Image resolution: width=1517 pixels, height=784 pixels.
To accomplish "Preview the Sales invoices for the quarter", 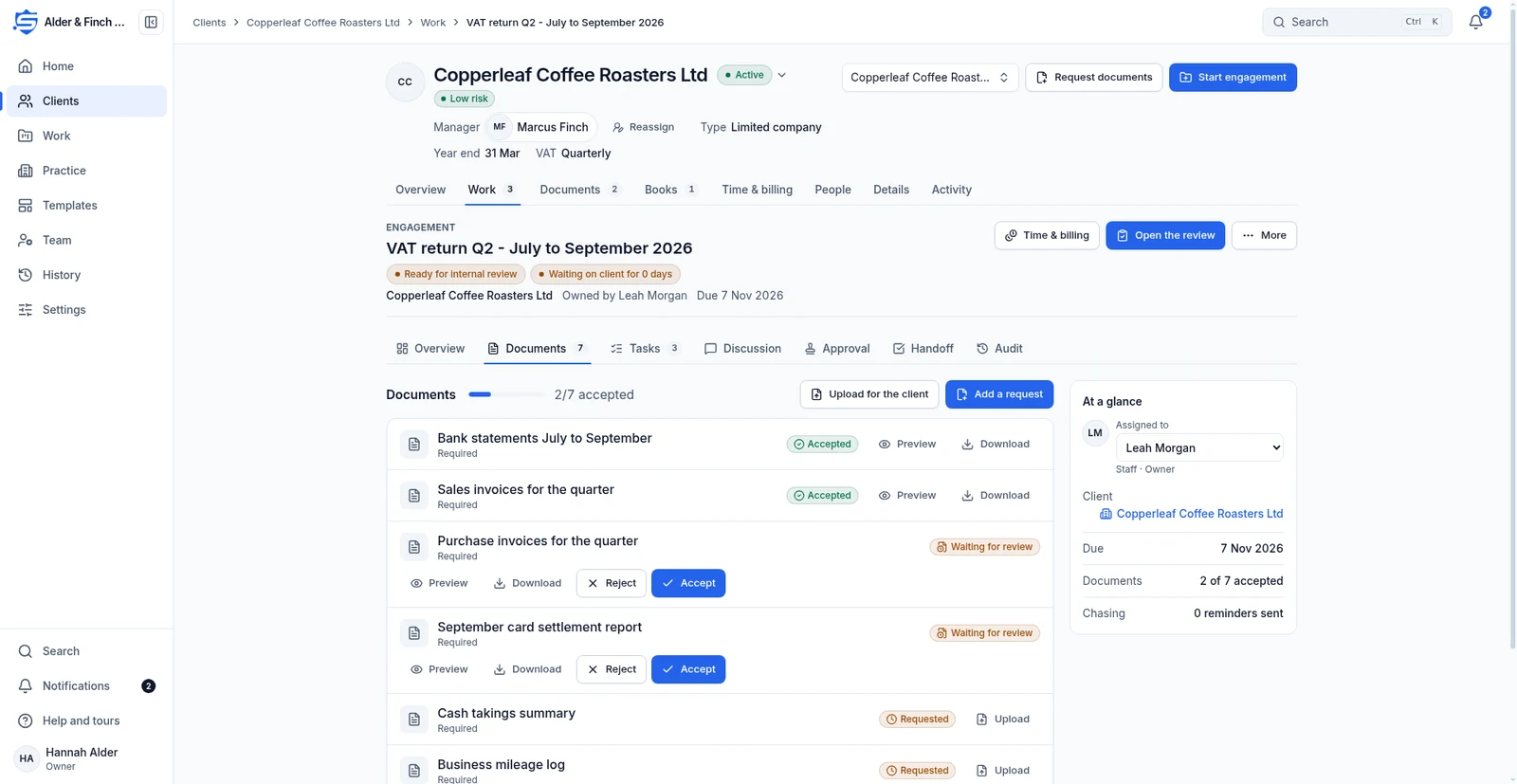I will point(907,496).
